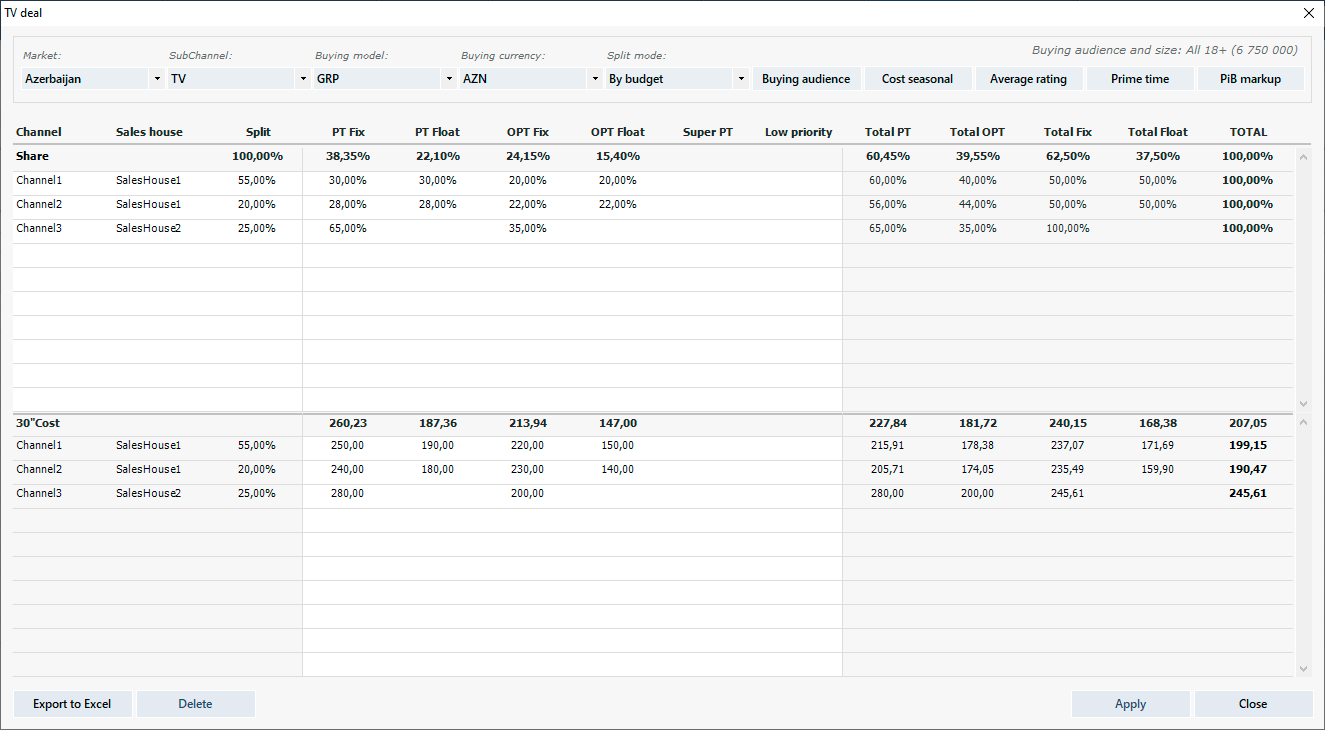Viewport: 1325px width, 730px height.
Task: Click the Super PT column header
Action: (708, 132)
